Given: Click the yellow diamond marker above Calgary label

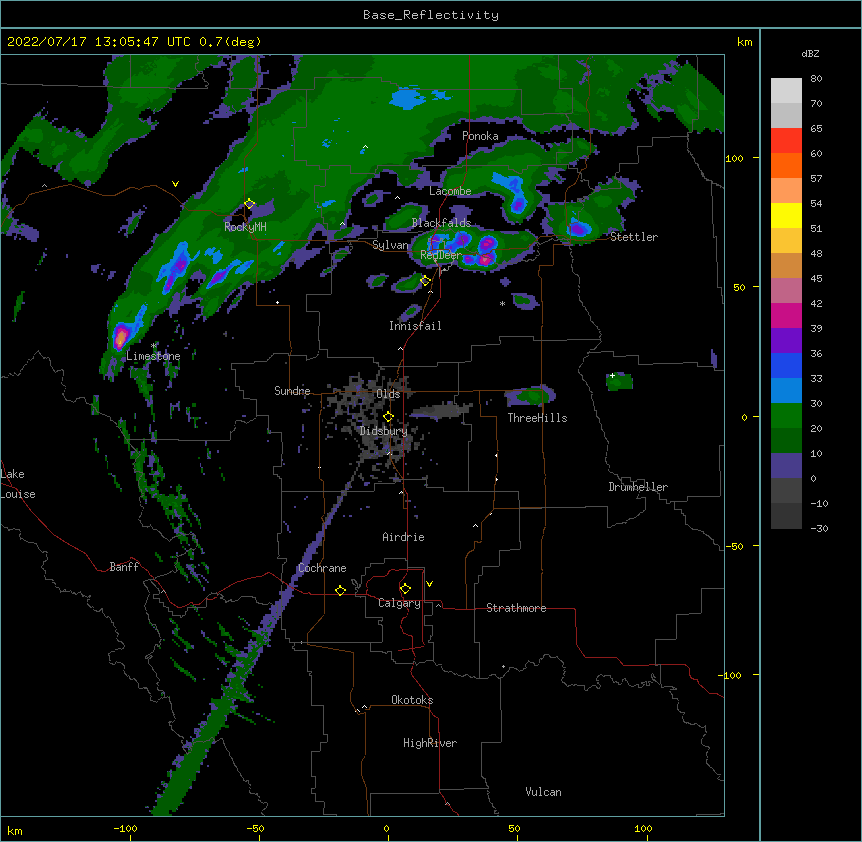Looking at the screenshot, I should [405, 589].
